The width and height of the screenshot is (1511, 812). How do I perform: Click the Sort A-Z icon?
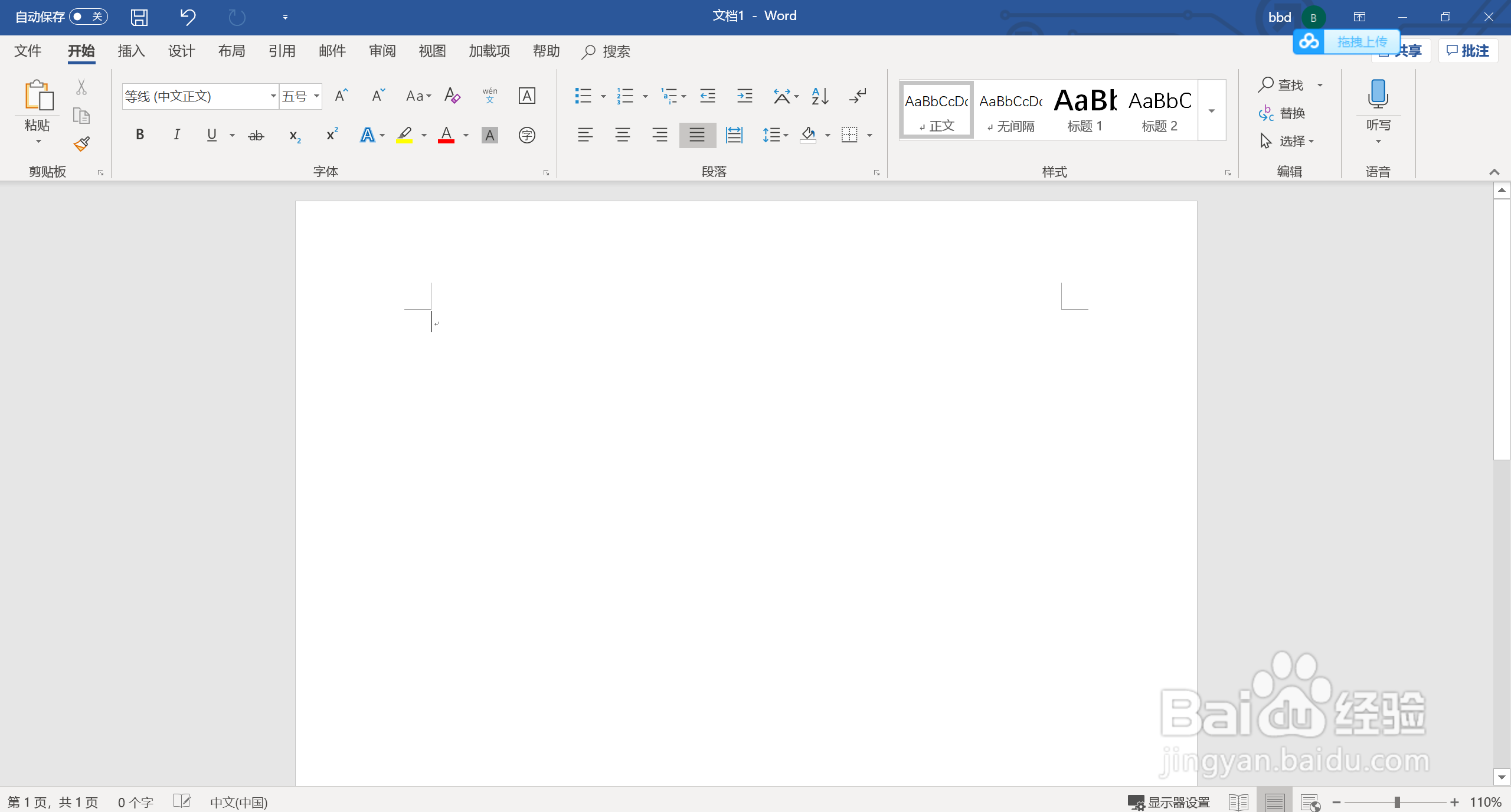820,96
